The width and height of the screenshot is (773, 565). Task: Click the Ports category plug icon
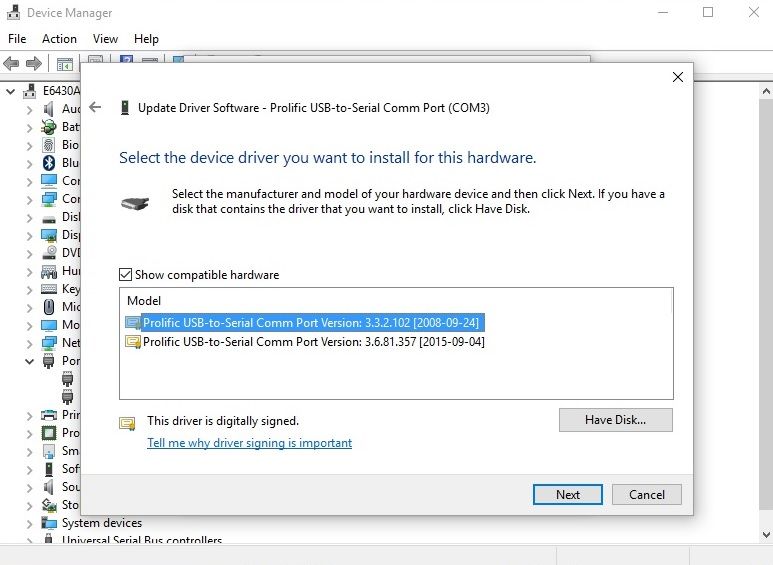pyautogui.click(x=49, y=361)
